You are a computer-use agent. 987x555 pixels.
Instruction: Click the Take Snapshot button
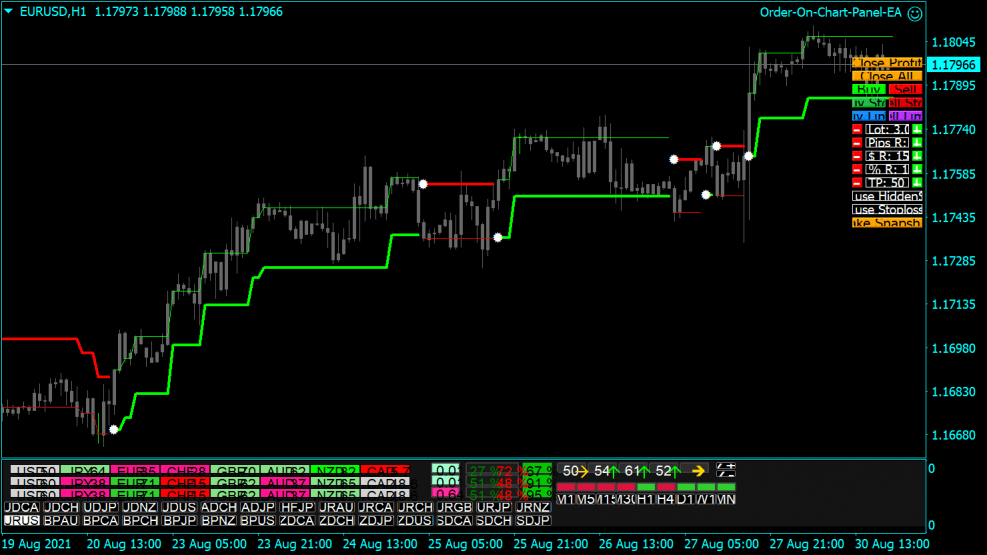[887, 223]
